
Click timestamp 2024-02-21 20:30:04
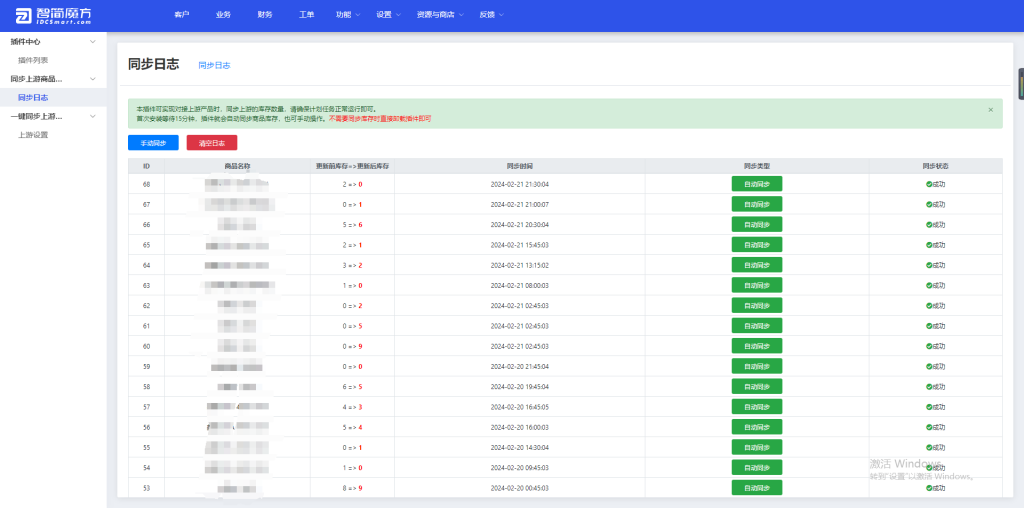click(520, 225)
